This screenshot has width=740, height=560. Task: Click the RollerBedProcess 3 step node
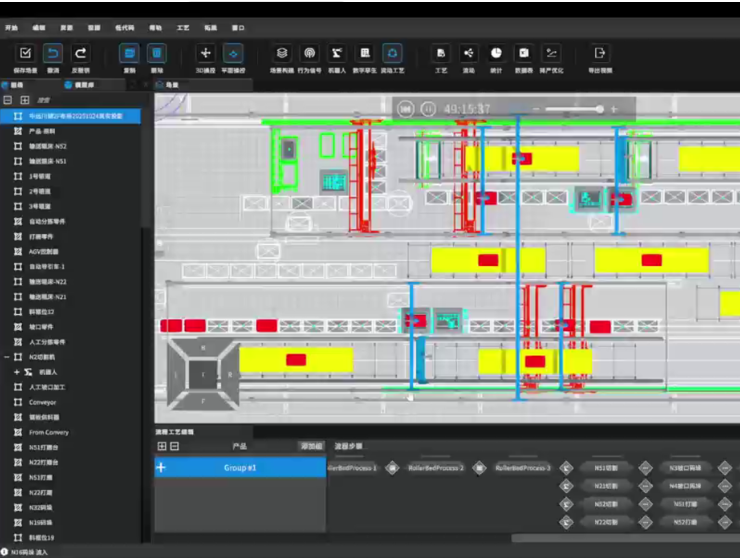point(522,468)
